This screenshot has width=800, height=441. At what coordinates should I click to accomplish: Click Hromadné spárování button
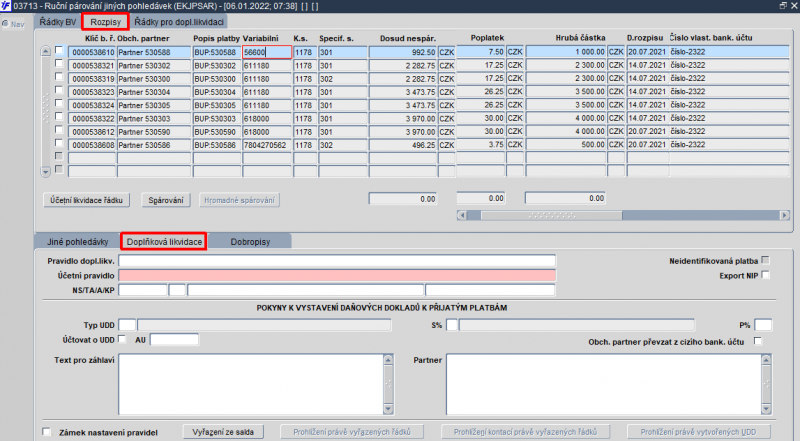click(x=239, y=200)
